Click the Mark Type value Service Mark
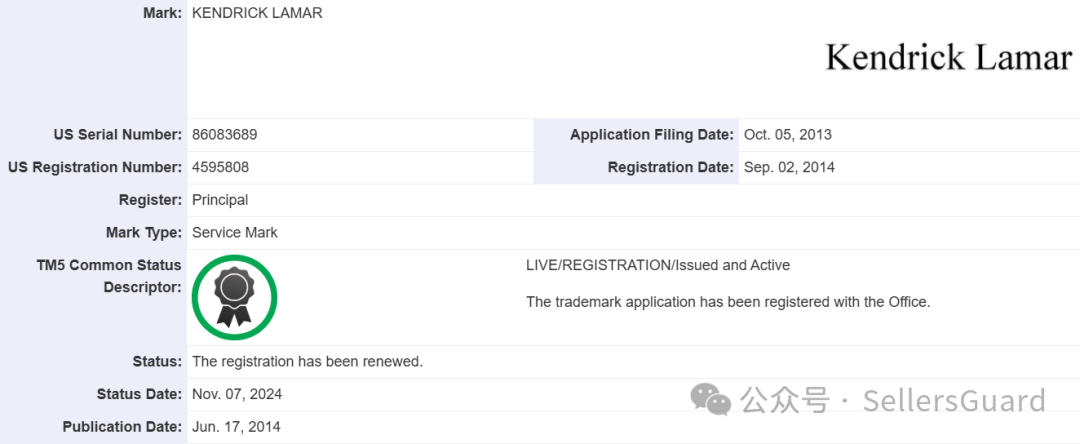 click(235, 233)
